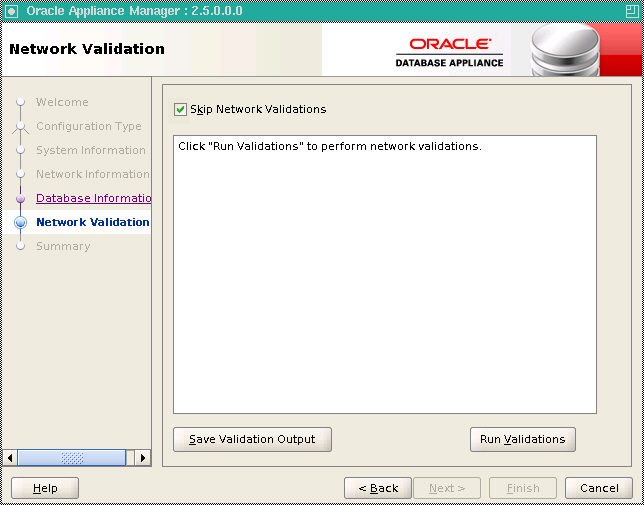The image size is (644, 505).
Task: Go back with the Back button
Action: click(378, 488)
